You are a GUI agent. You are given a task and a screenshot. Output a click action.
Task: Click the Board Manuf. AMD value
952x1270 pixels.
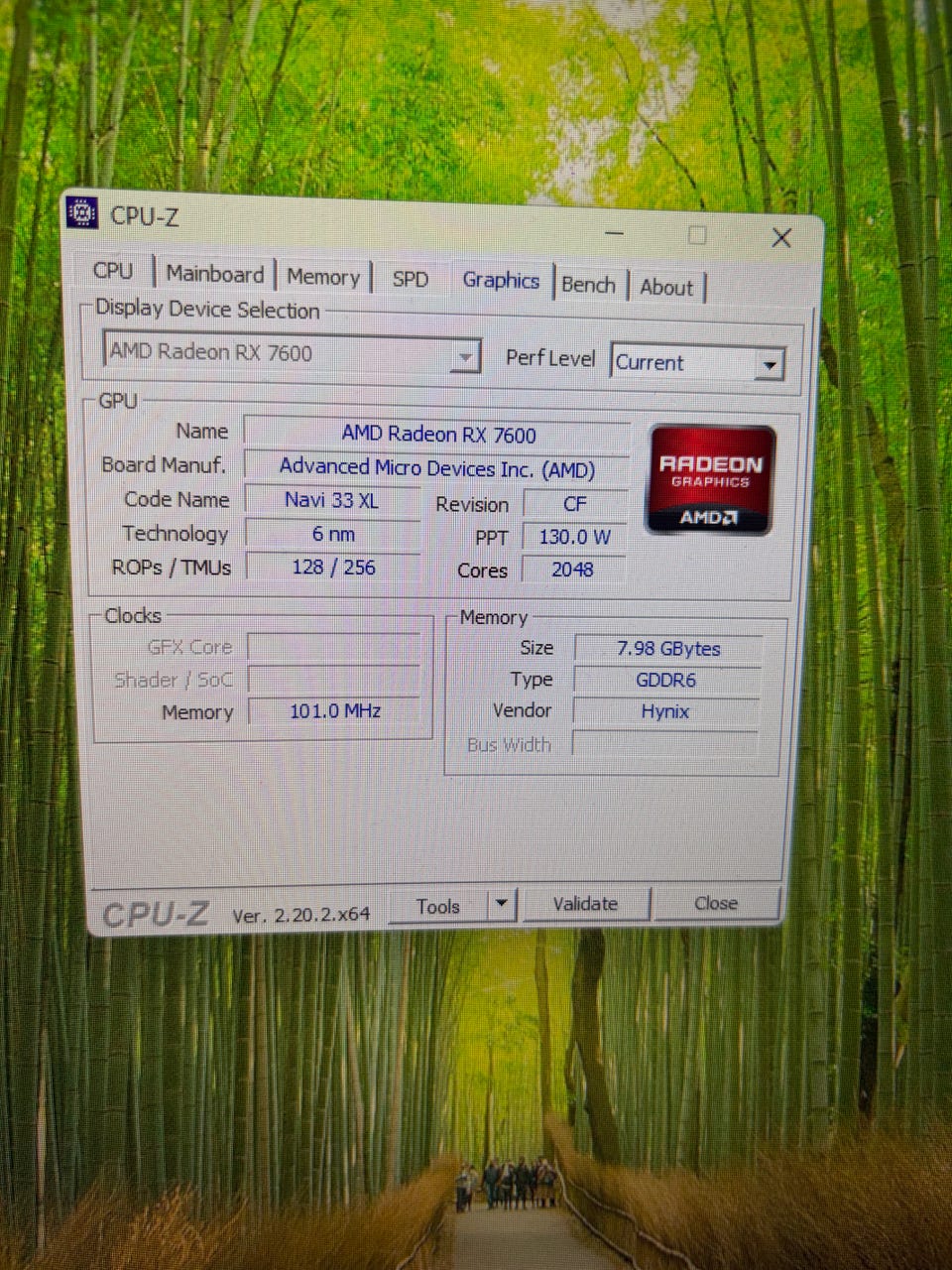437,467
